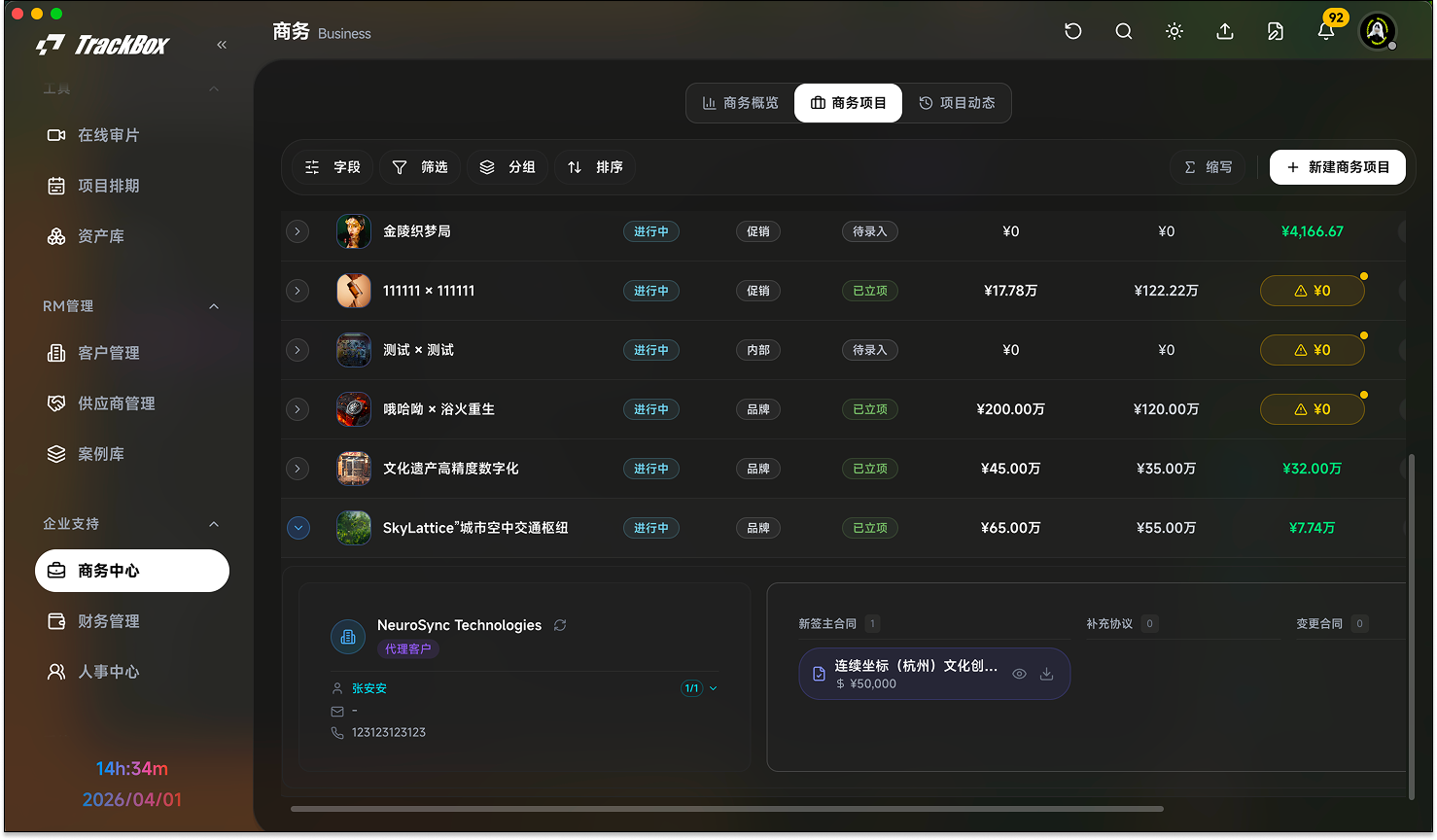Click the phone number 123123123123
The height and width of the screenshot is (840, 1437).
(x=389, y=732)
